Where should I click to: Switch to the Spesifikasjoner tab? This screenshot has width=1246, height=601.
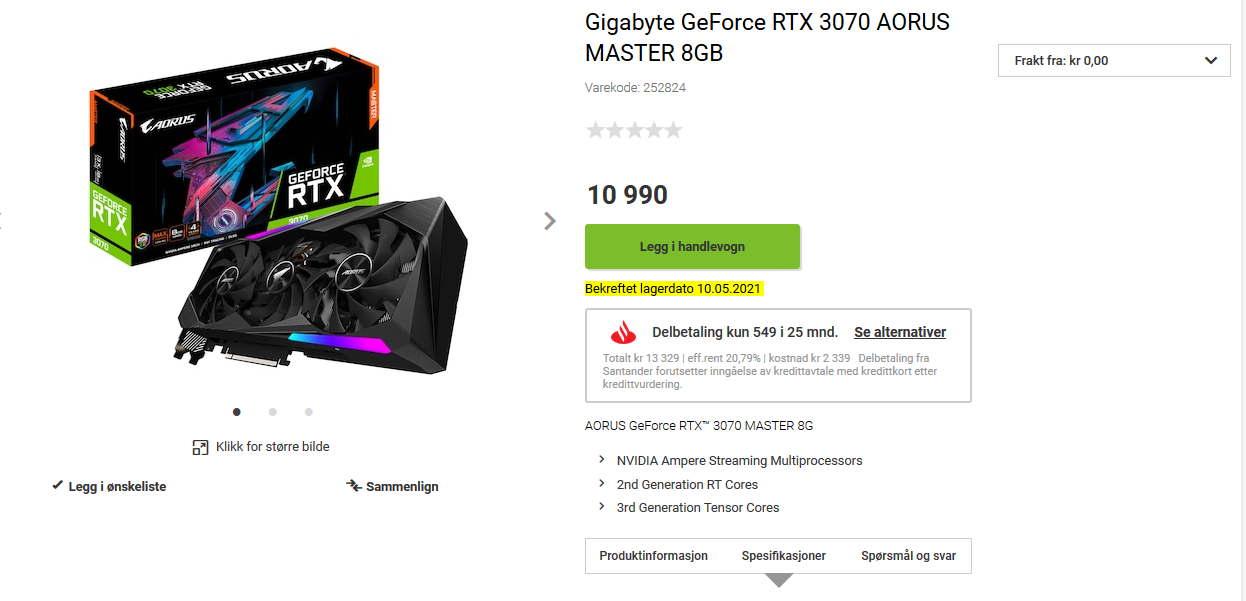[x=784, y=556]
